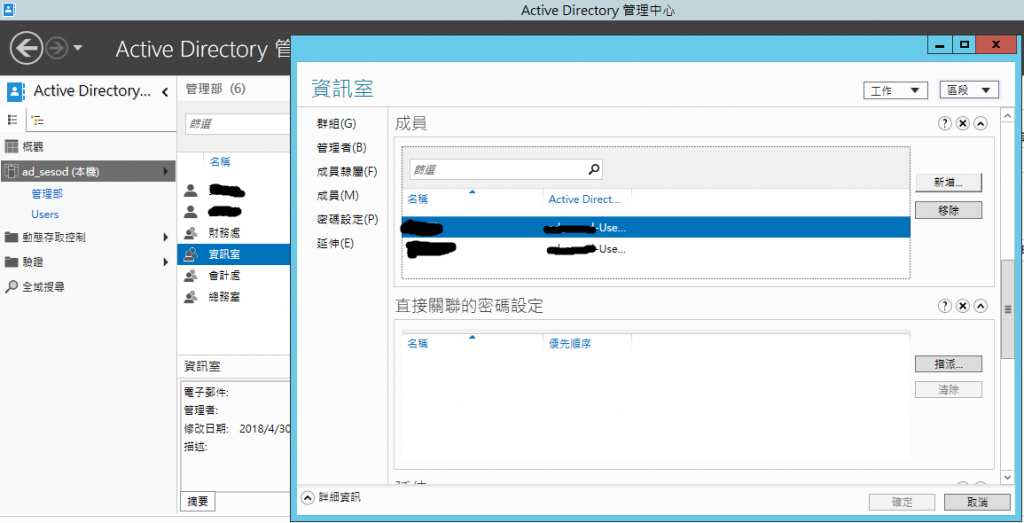Sort password settings by 優先順序 column
Screen dimensions: 1024x523
pyautogui.click(x=570, y=343)
